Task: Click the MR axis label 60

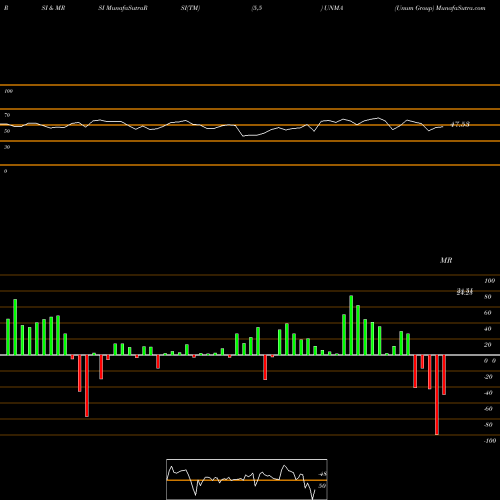Action: 487,313
